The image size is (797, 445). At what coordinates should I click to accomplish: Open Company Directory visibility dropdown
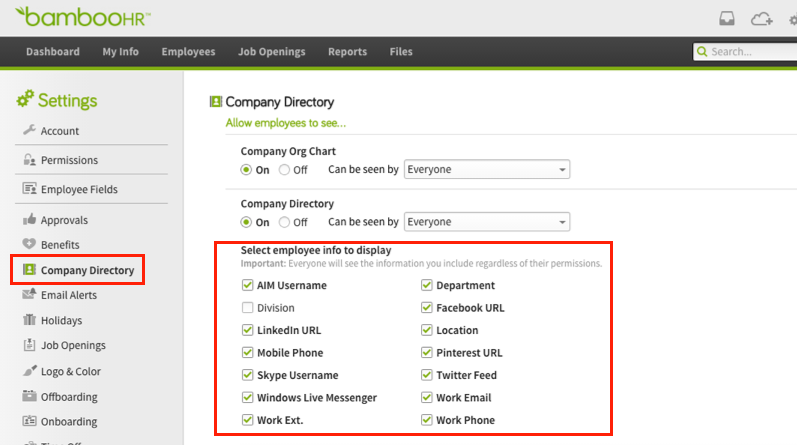click(x=486, y=222)
